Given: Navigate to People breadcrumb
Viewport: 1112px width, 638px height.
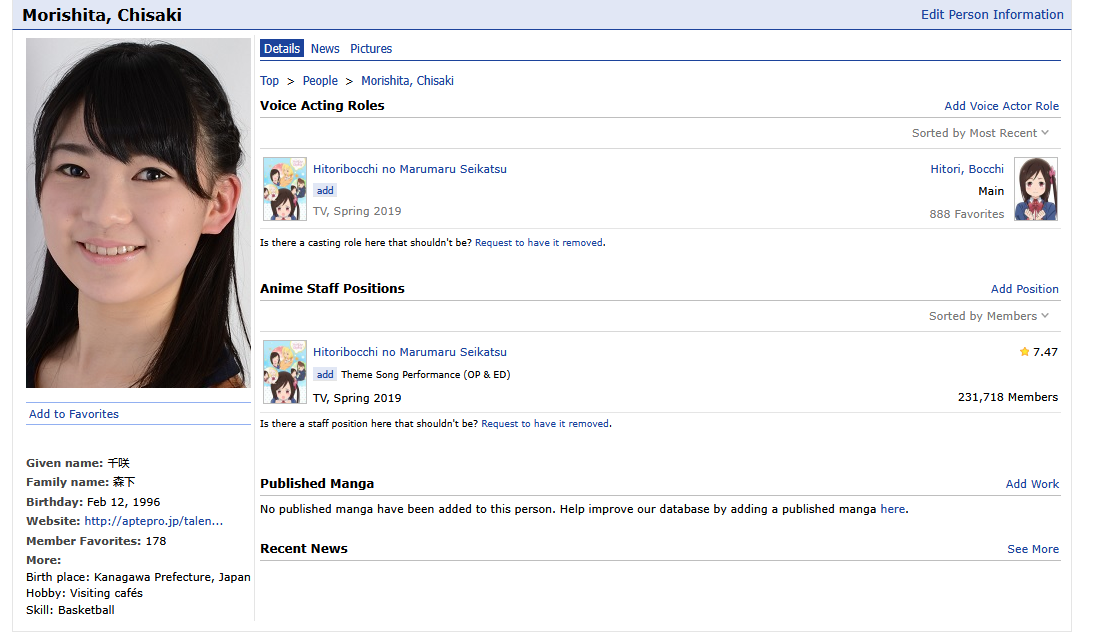Looking at the screenshot, I should coord(320,81).
